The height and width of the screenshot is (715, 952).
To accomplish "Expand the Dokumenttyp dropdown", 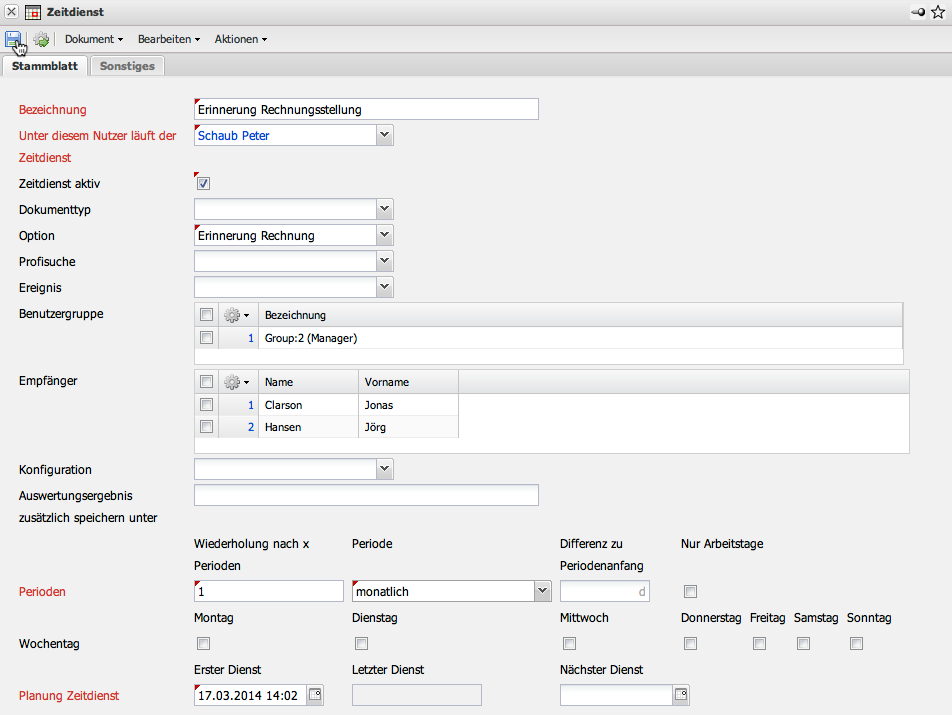I will point(385,209).
